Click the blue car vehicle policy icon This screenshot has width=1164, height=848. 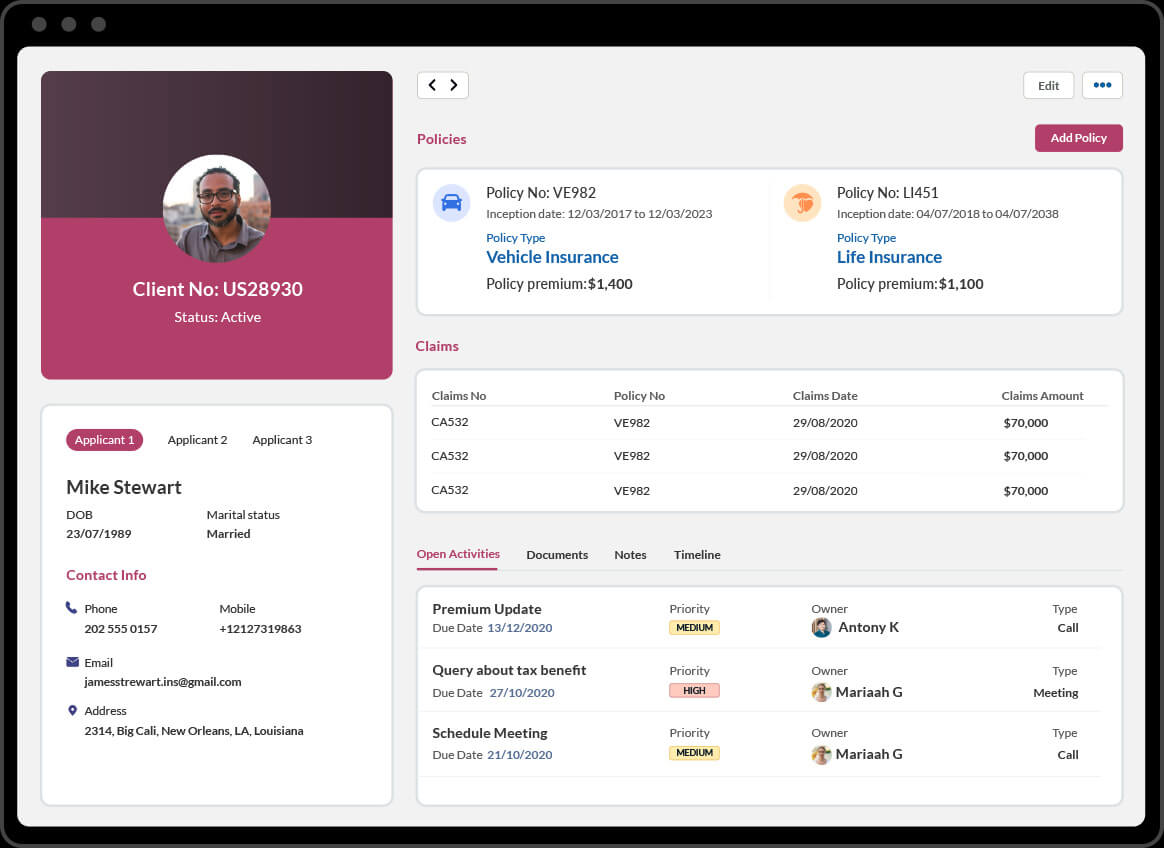point(451,202)
